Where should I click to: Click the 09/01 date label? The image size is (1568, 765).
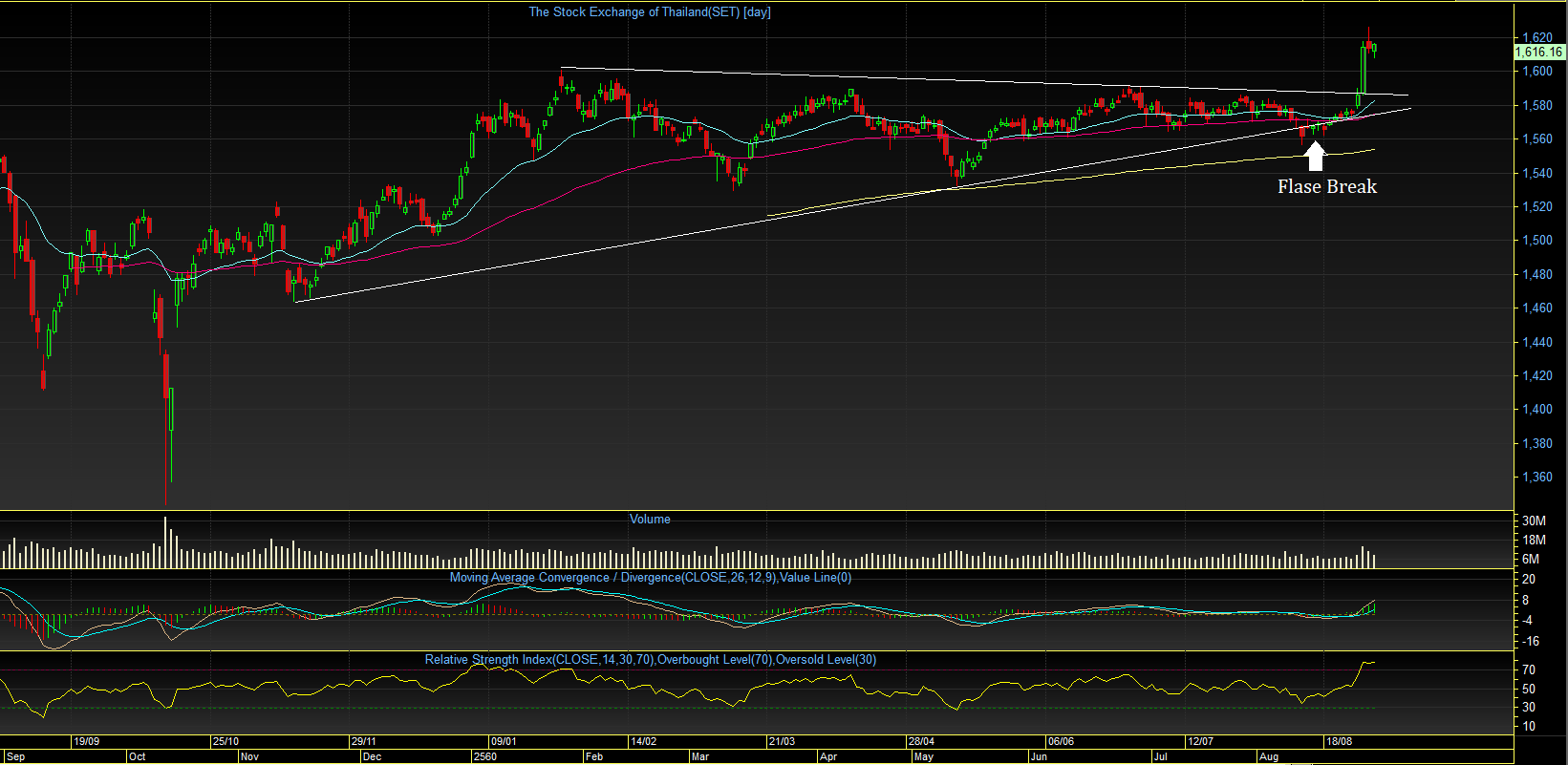tap(504, 741)
